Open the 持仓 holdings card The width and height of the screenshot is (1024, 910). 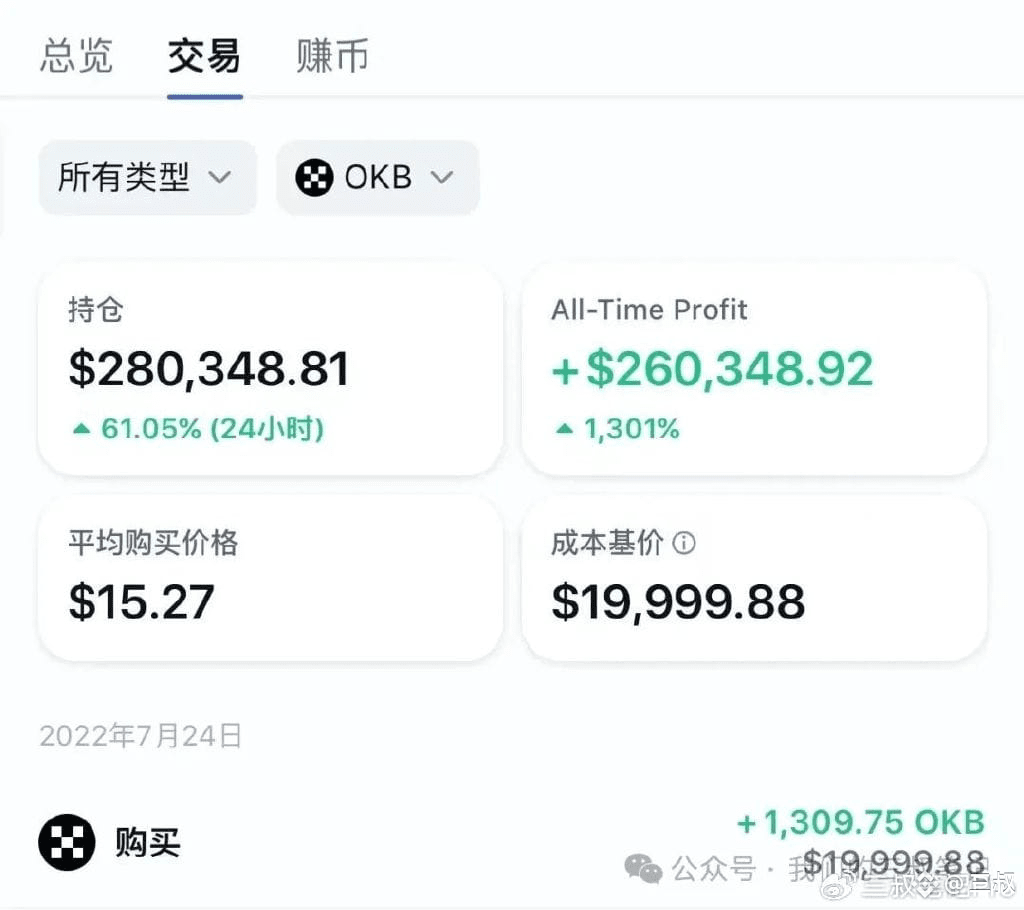[x=270, y=369]
